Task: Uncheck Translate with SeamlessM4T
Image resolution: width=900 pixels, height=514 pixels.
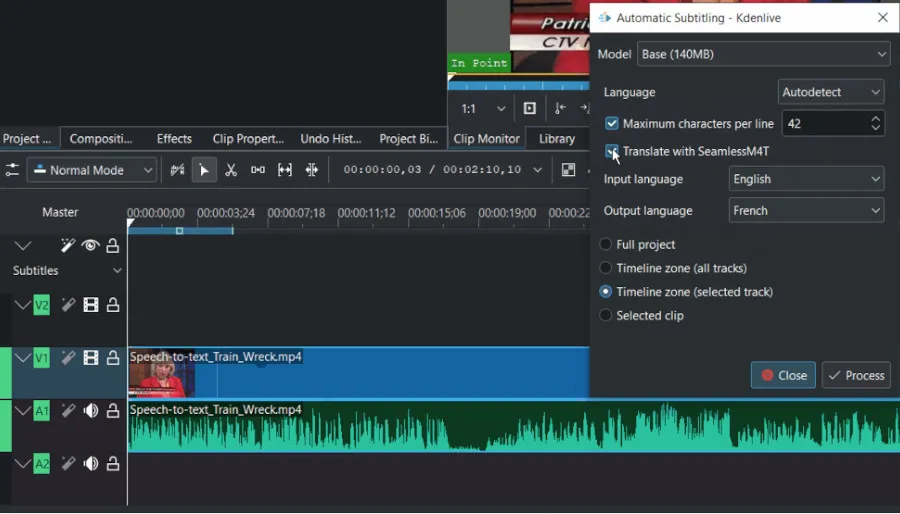Action: (612, 152)
